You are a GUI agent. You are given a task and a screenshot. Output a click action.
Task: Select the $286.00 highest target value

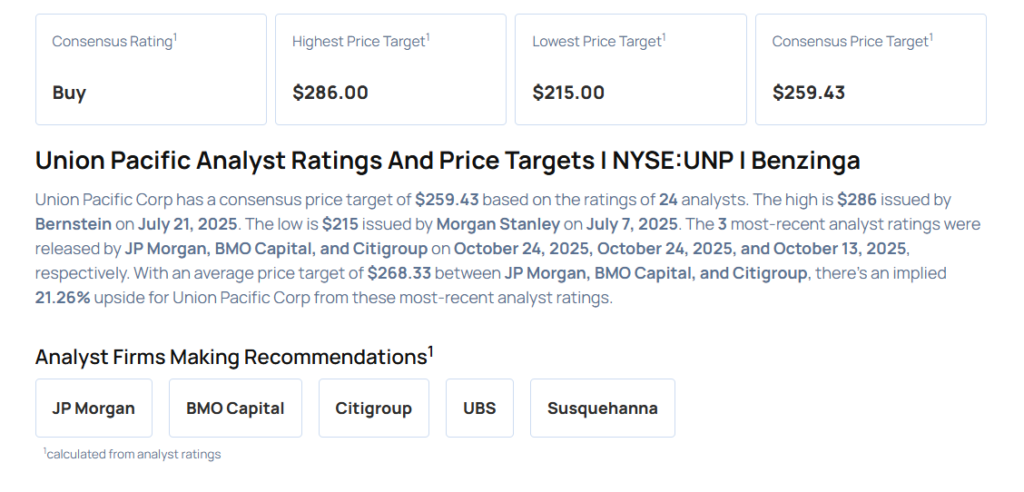pos(330,93)
